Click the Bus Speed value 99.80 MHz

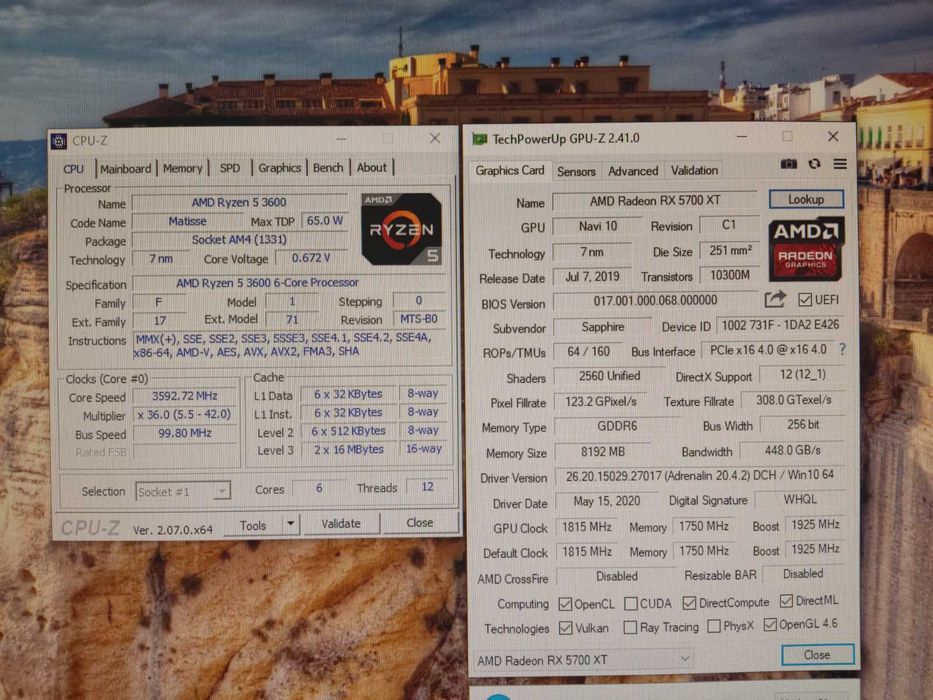pos(184,433)
